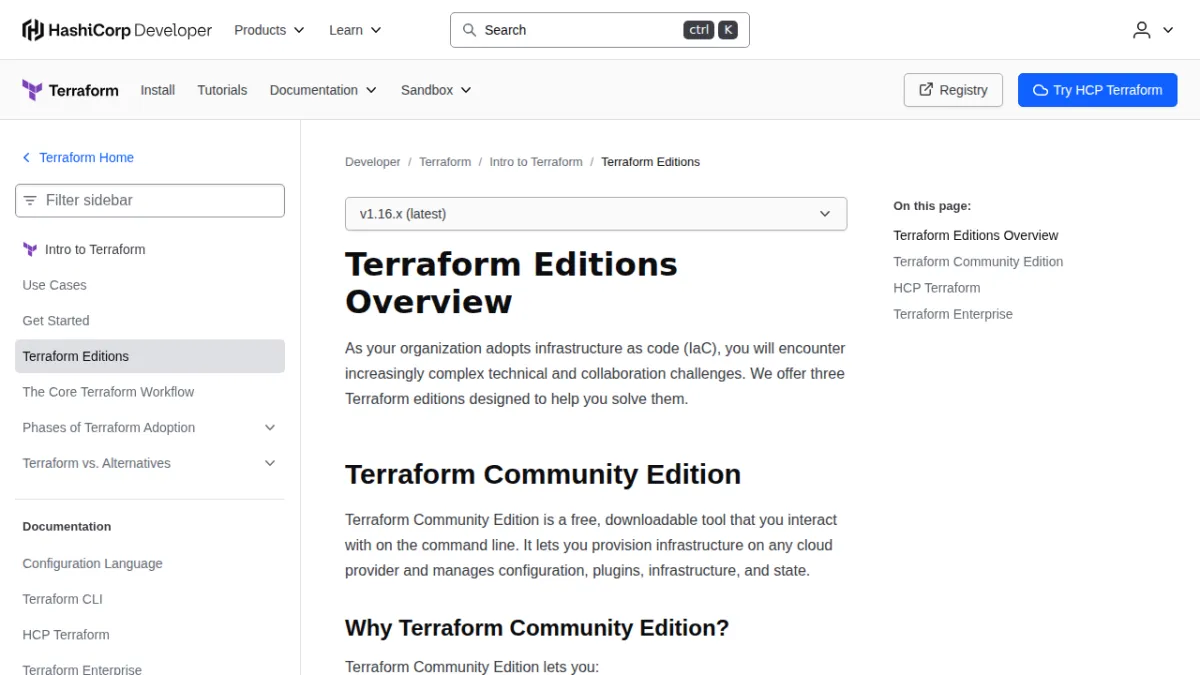The height and width of the screenshot is (675, 1200).
Task: Jump to Terraform Community Edition in page outline
Action: click(978, 262)
